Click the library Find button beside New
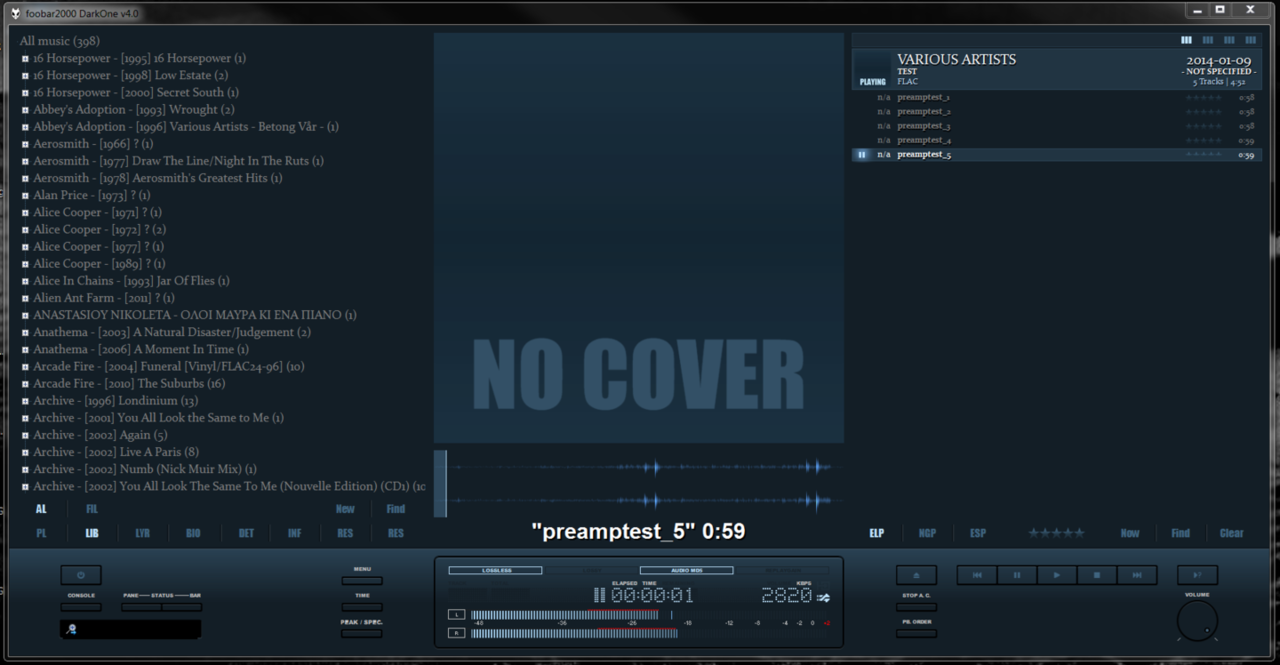Screen dimensions: 1280x665 coord(396,509)
